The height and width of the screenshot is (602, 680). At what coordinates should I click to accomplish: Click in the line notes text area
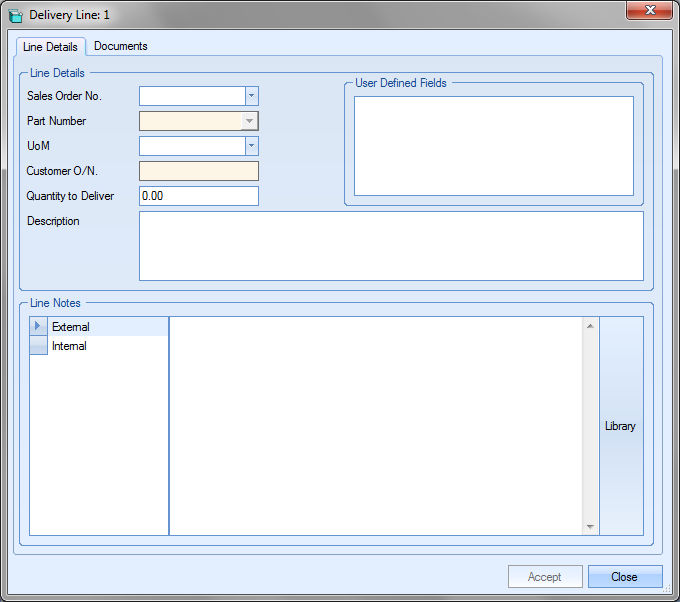click(x=376, y=426)
